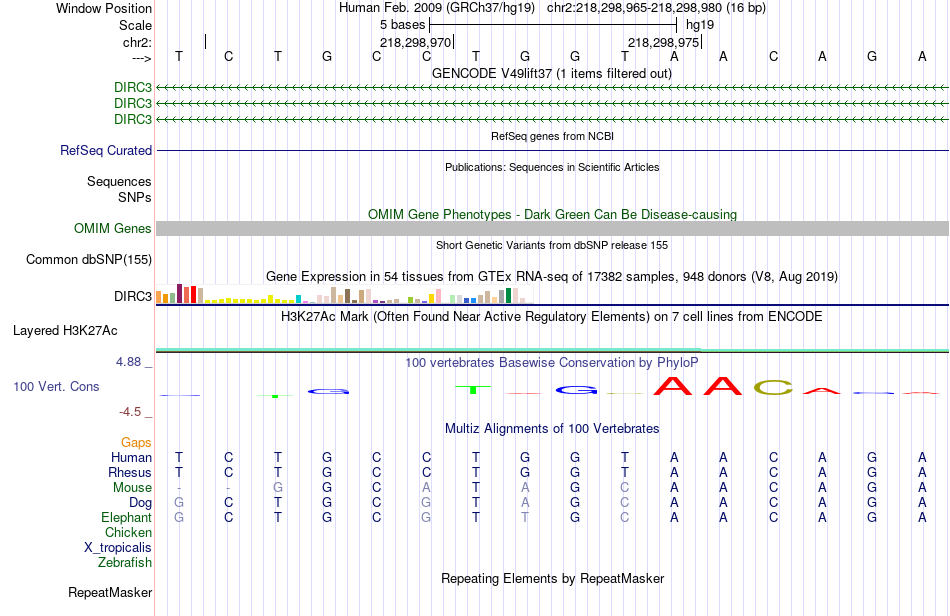Click the SNPs subtrack label
This screenshot has height=616, width=950.
pyautogui.click(x=135, y=197)
